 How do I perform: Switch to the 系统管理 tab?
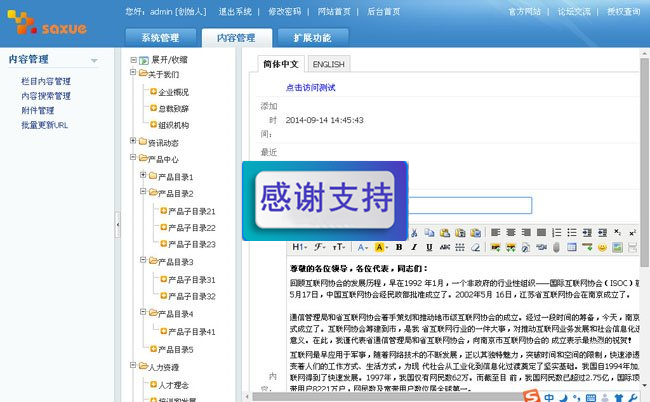tap(160, 38)
